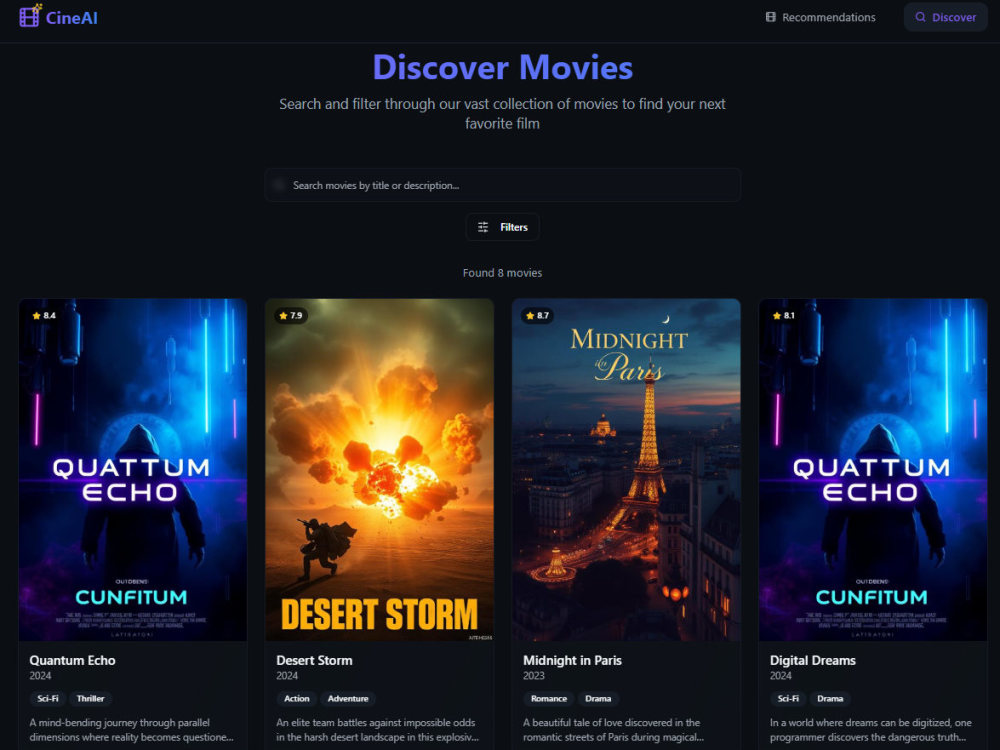
Task: Click the Filters sliders icon
Action: [483, 227]
